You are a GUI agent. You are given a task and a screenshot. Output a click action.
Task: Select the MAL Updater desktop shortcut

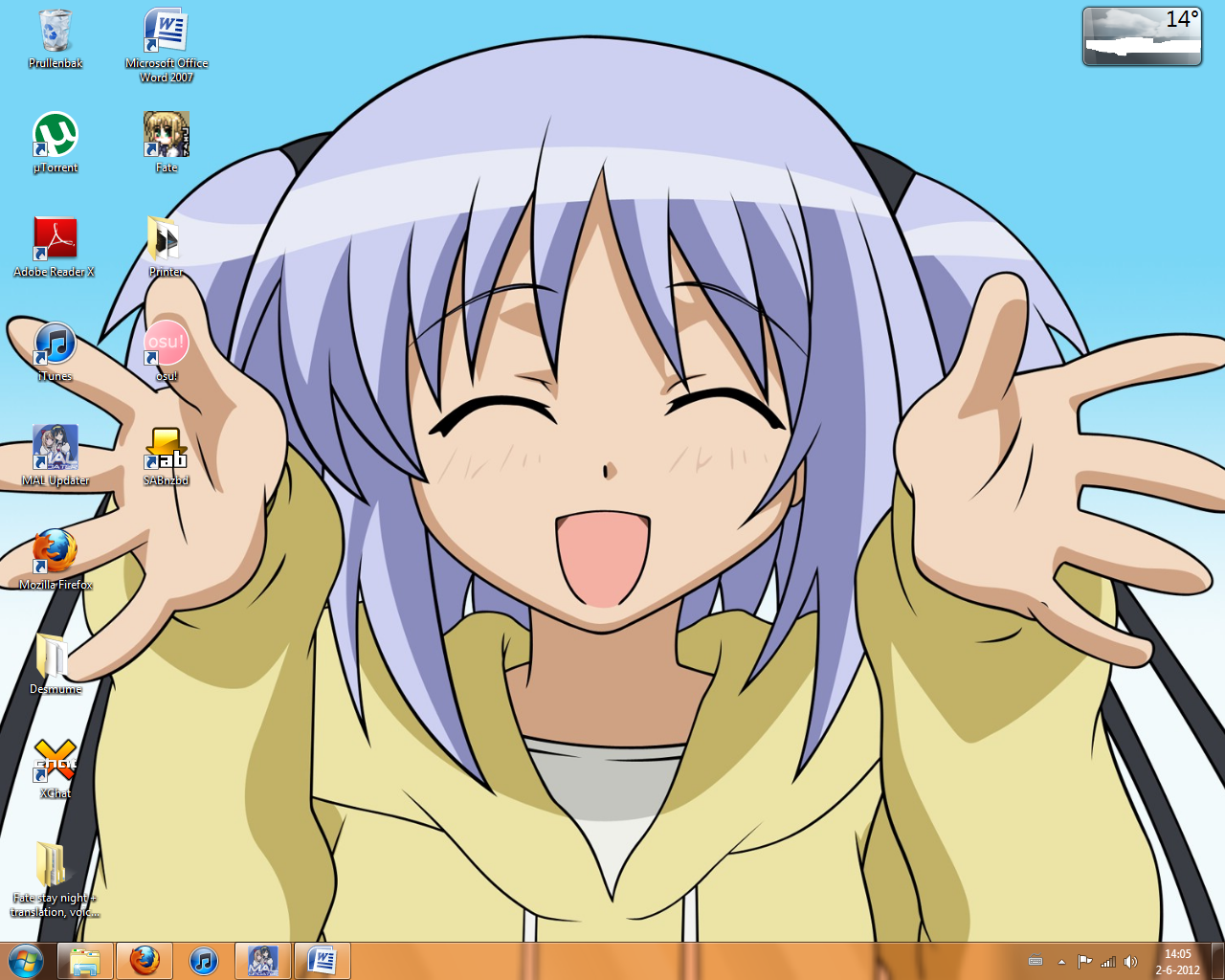point(56,456)
